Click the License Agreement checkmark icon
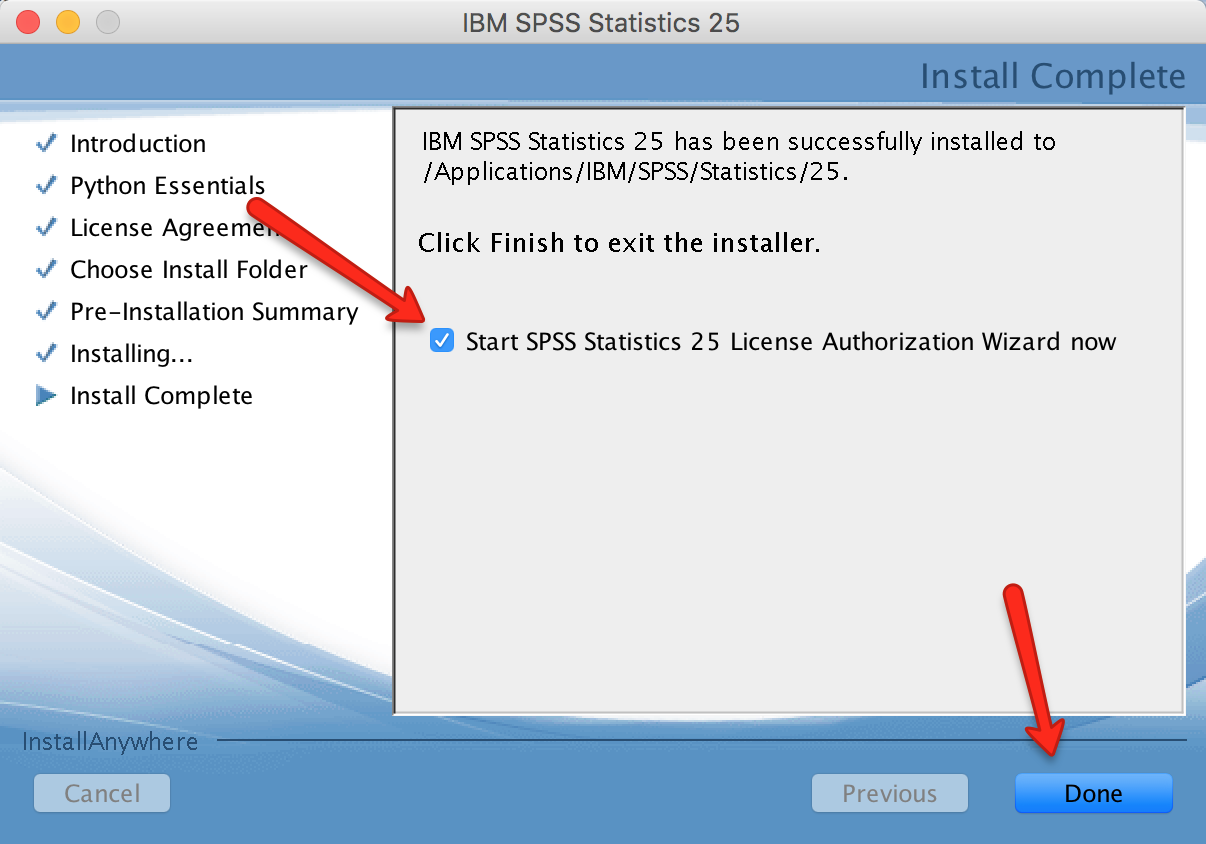Viewport: 1206px width, 844px height. pyautogui.click(x=46, y=227)
